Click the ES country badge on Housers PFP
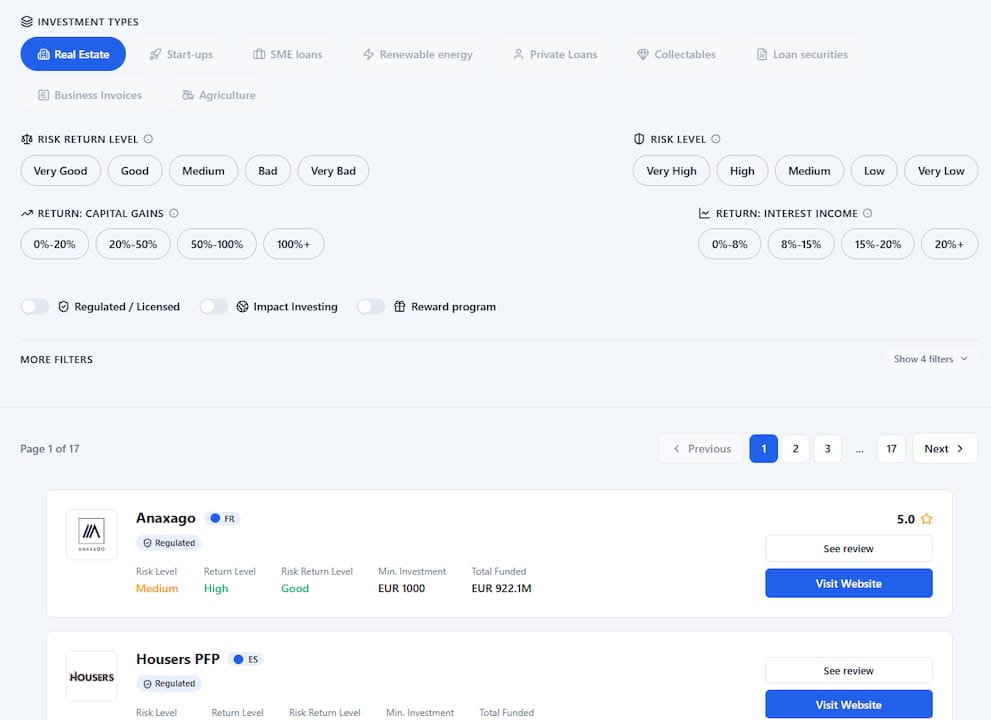This screenshot has width=991, height=720. click(246, 659)
